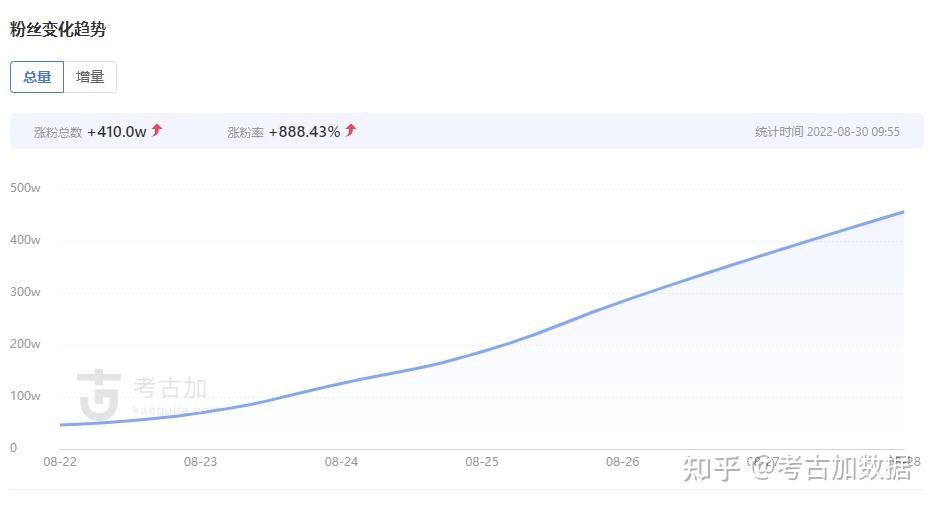
Task: Click the 考古加 watermark logo icon
Action: (100, 392)
